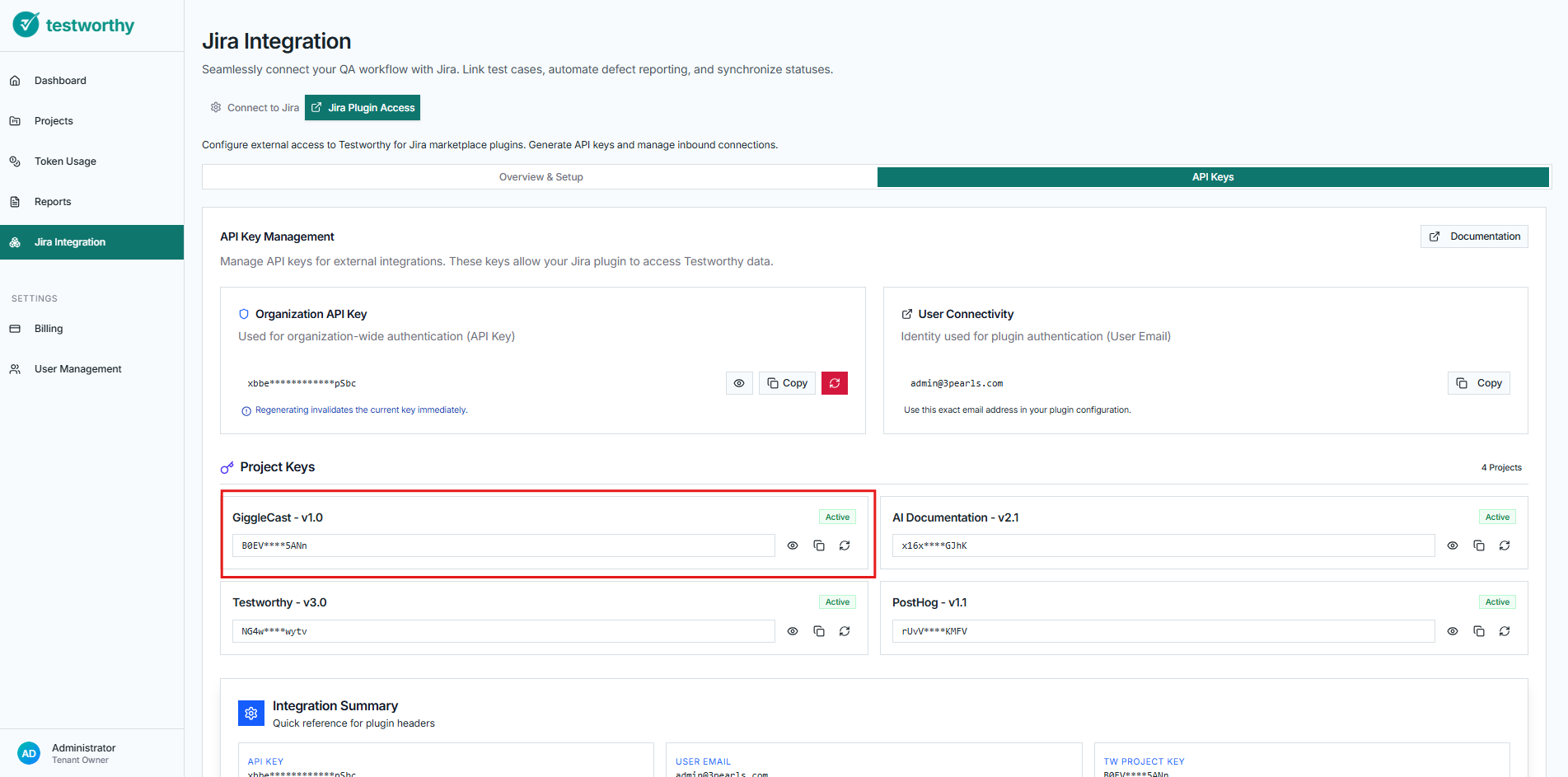
Task: Click the admin@3pearls.com email text
Action: [x=957, y=383]
